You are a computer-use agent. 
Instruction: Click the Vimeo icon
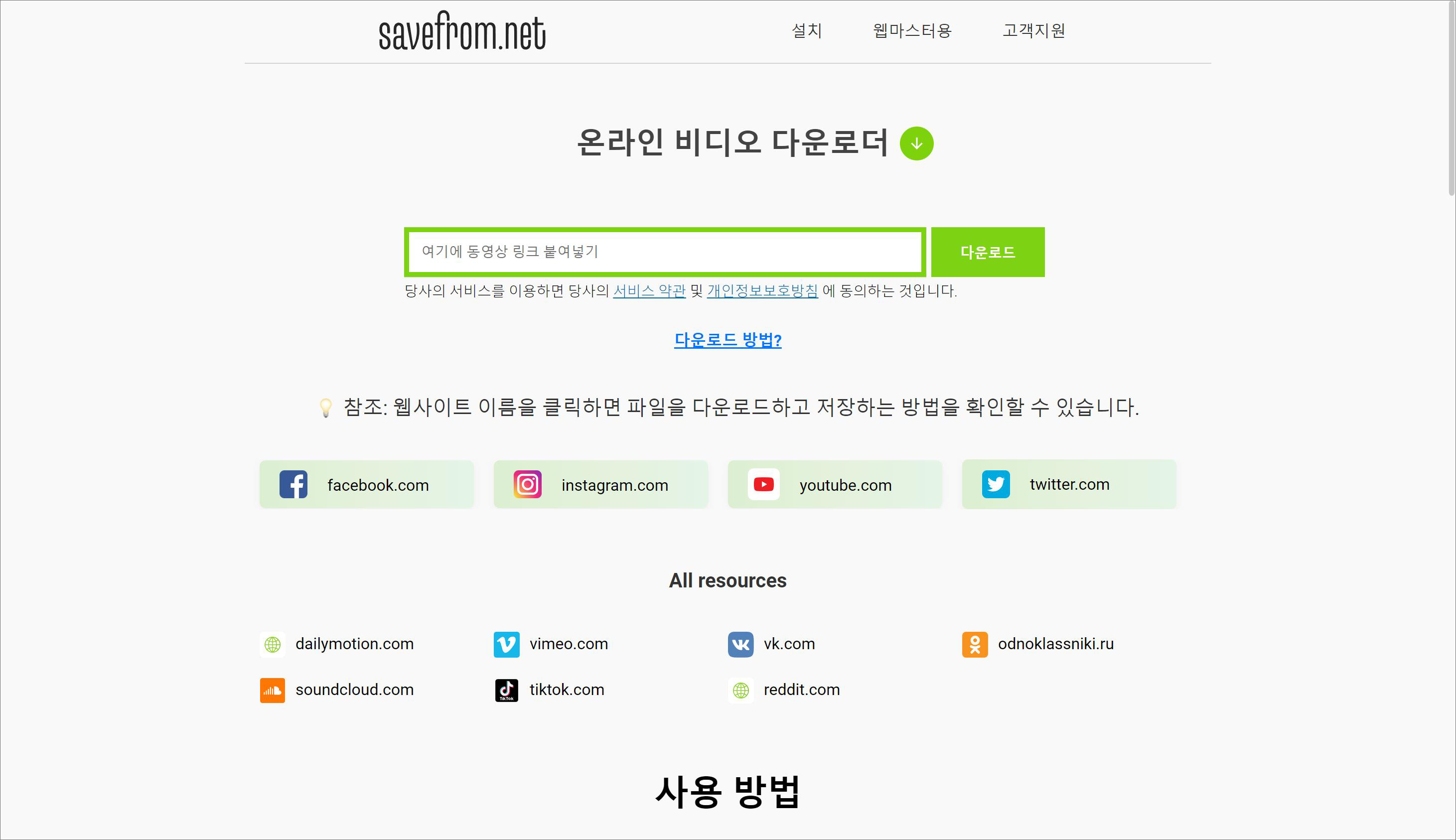click(x=506, y=644)
